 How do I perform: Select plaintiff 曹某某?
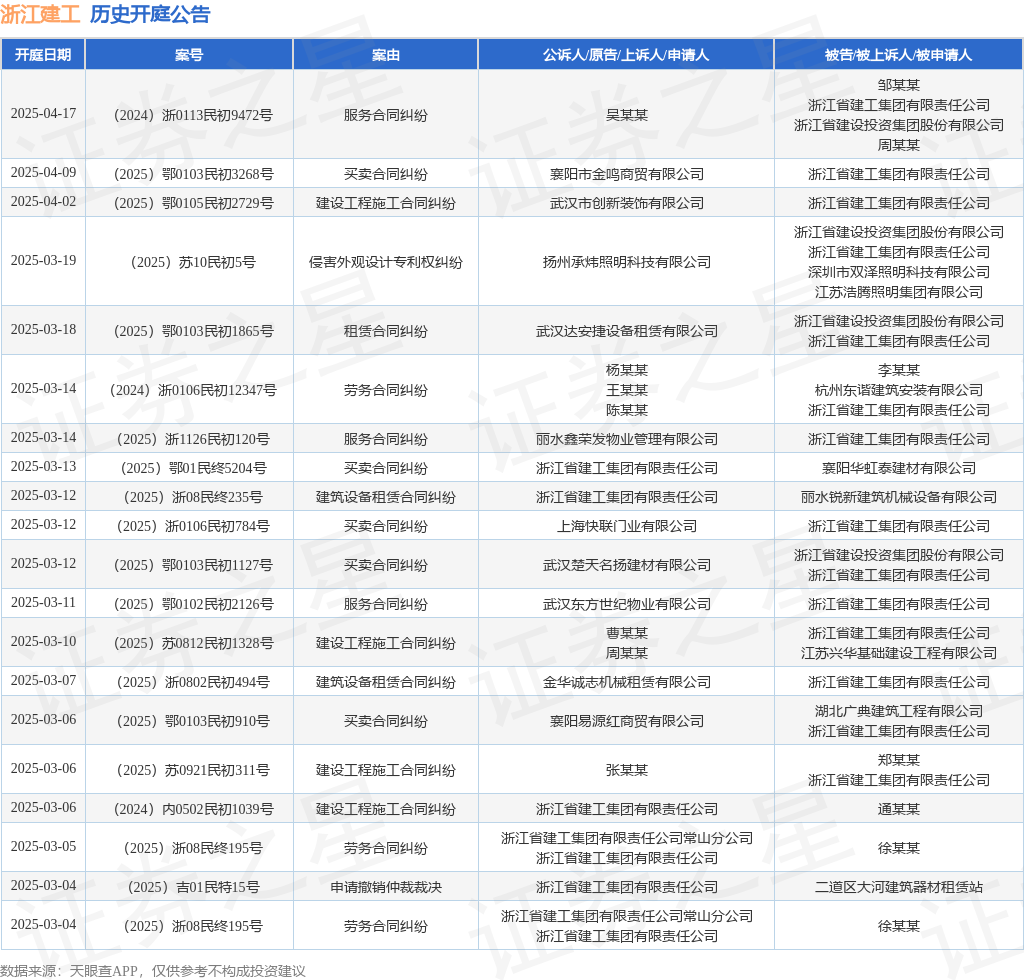(626, 633)
